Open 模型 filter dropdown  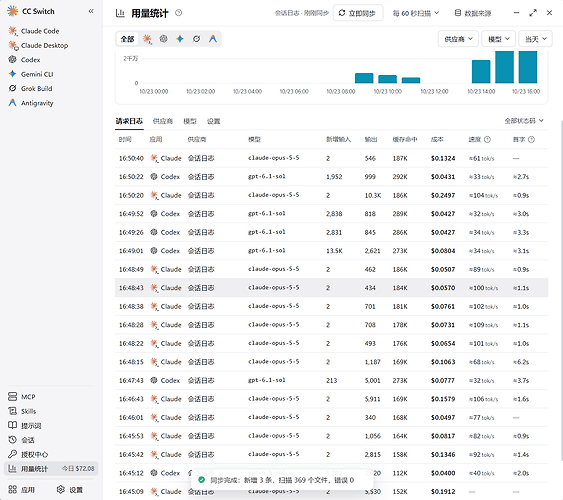point(498,39)
